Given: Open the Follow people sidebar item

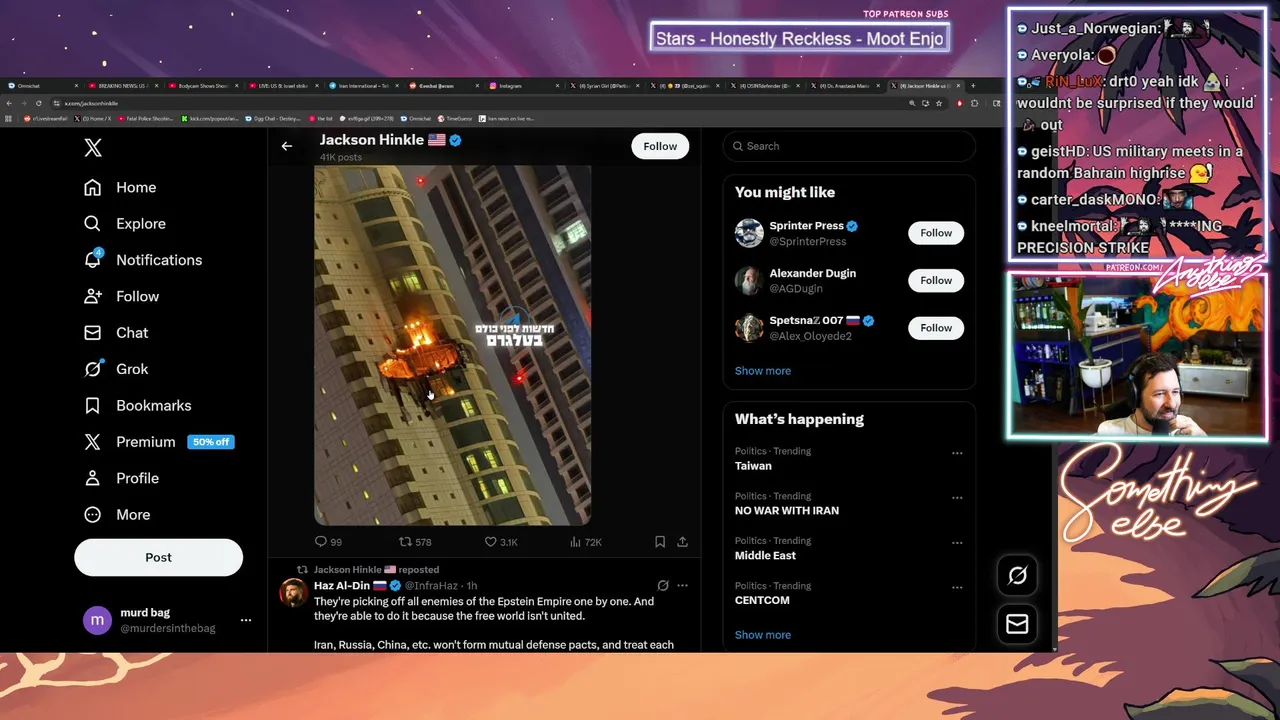Looking at the screenshot, I should (121, 296).
